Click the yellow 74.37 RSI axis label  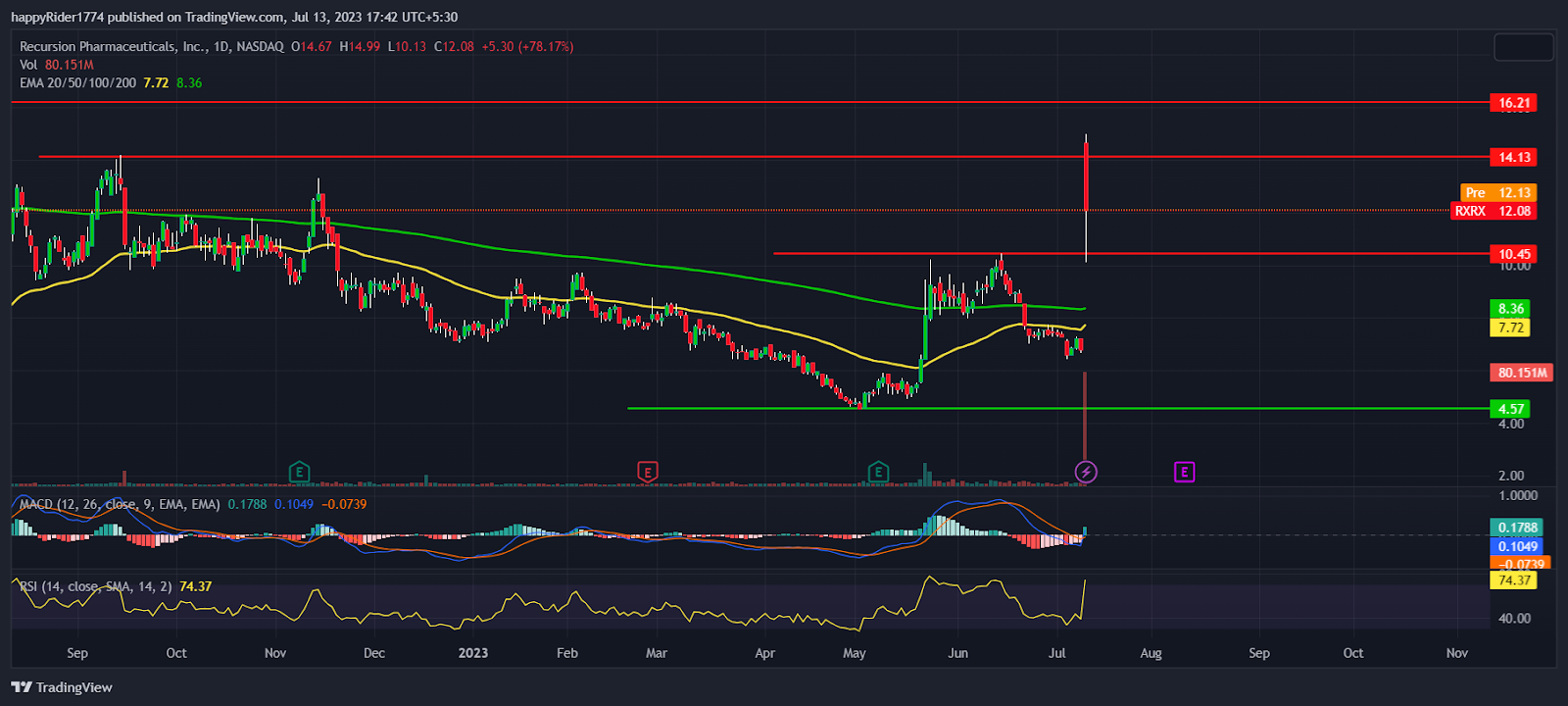pyautogui.click(x=1513, y=580)
